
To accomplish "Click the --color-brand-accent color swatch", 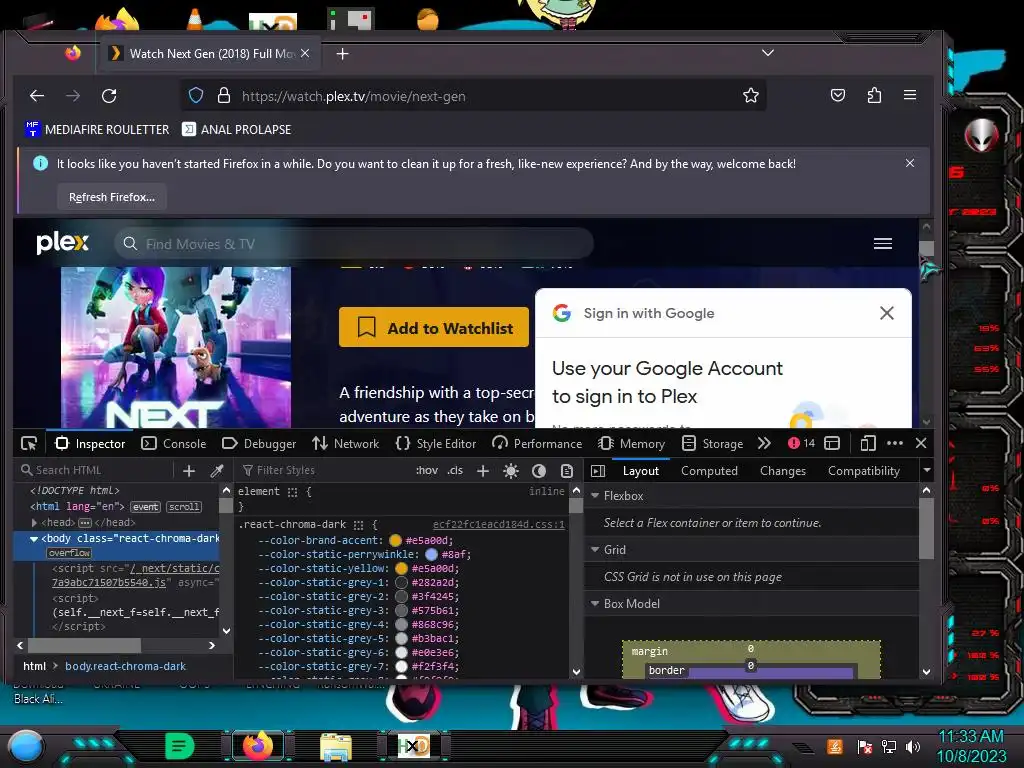I will [395, 540].
